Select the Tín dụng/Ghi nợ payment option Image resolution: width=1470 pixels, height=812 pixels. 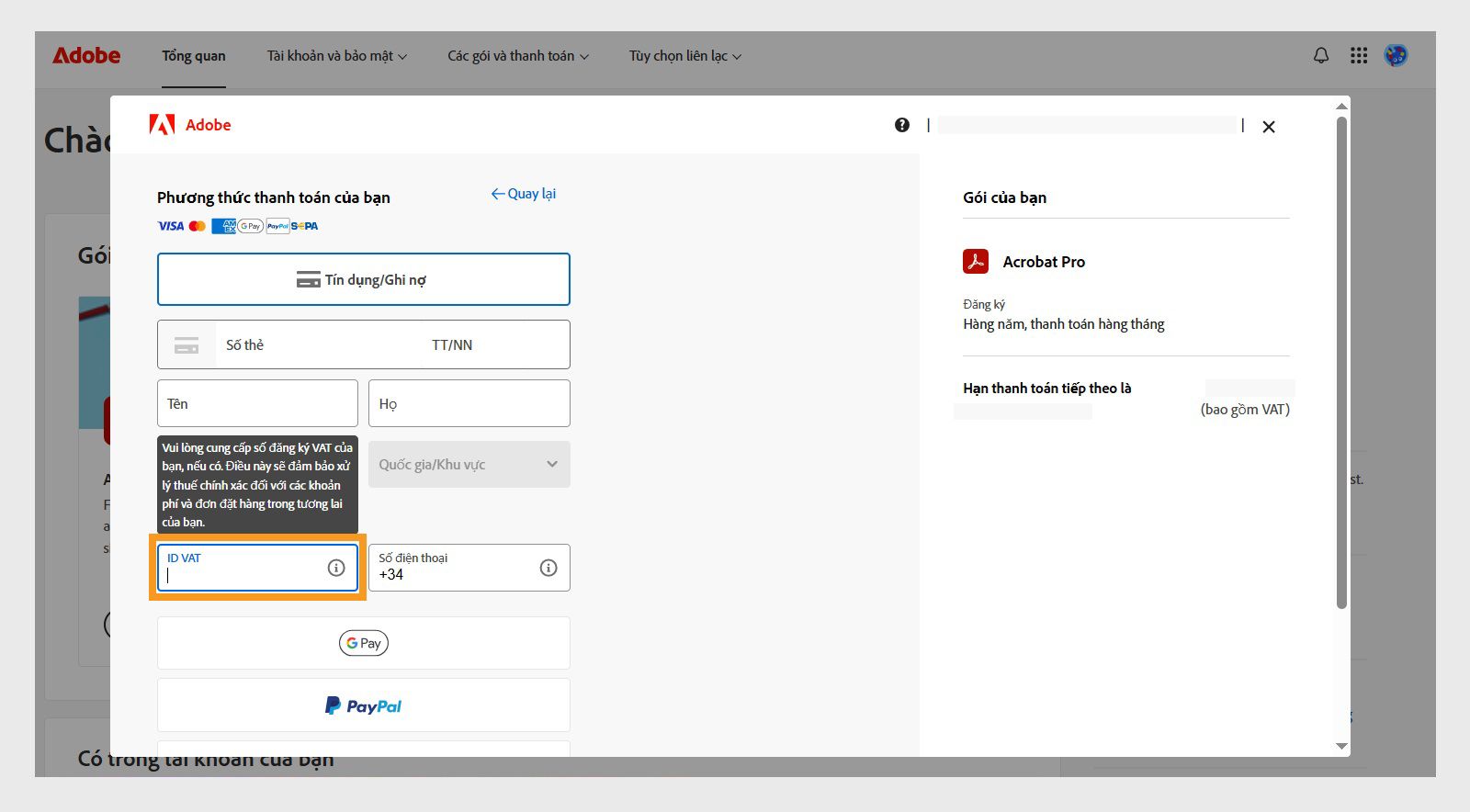pos(364,279)
